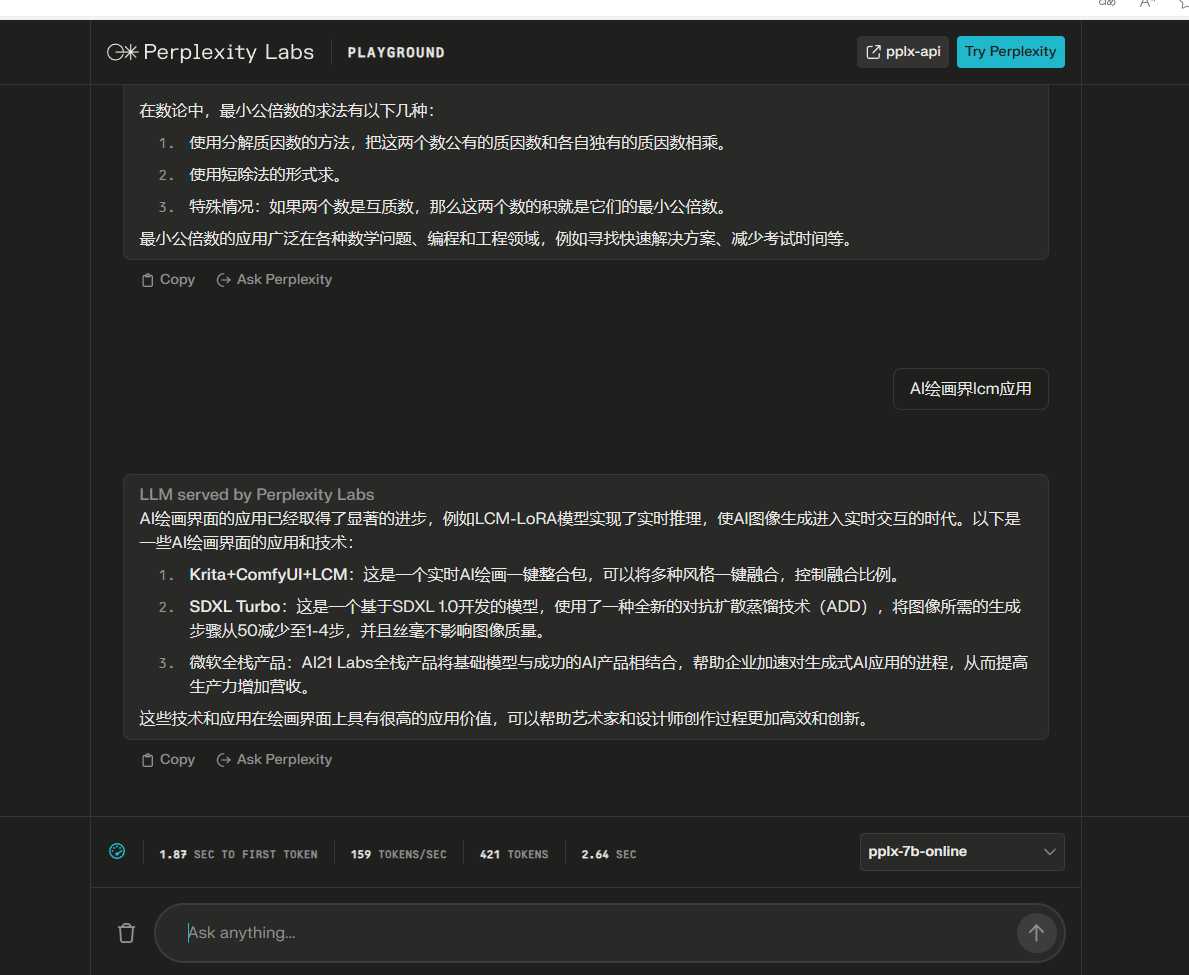Viewport: 1189px width, 975px height.
Task: Click the 特殊情况 list item
Action: tap(459, 206)
